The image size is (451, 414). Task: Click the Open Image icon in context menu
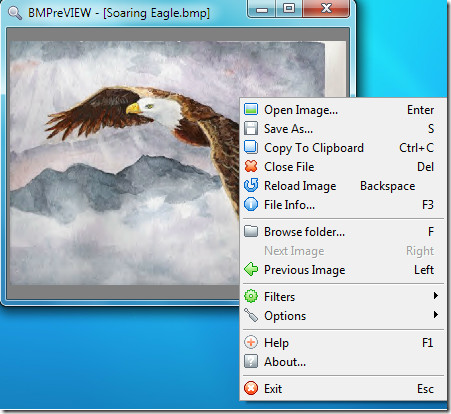(x=251, y=109)
